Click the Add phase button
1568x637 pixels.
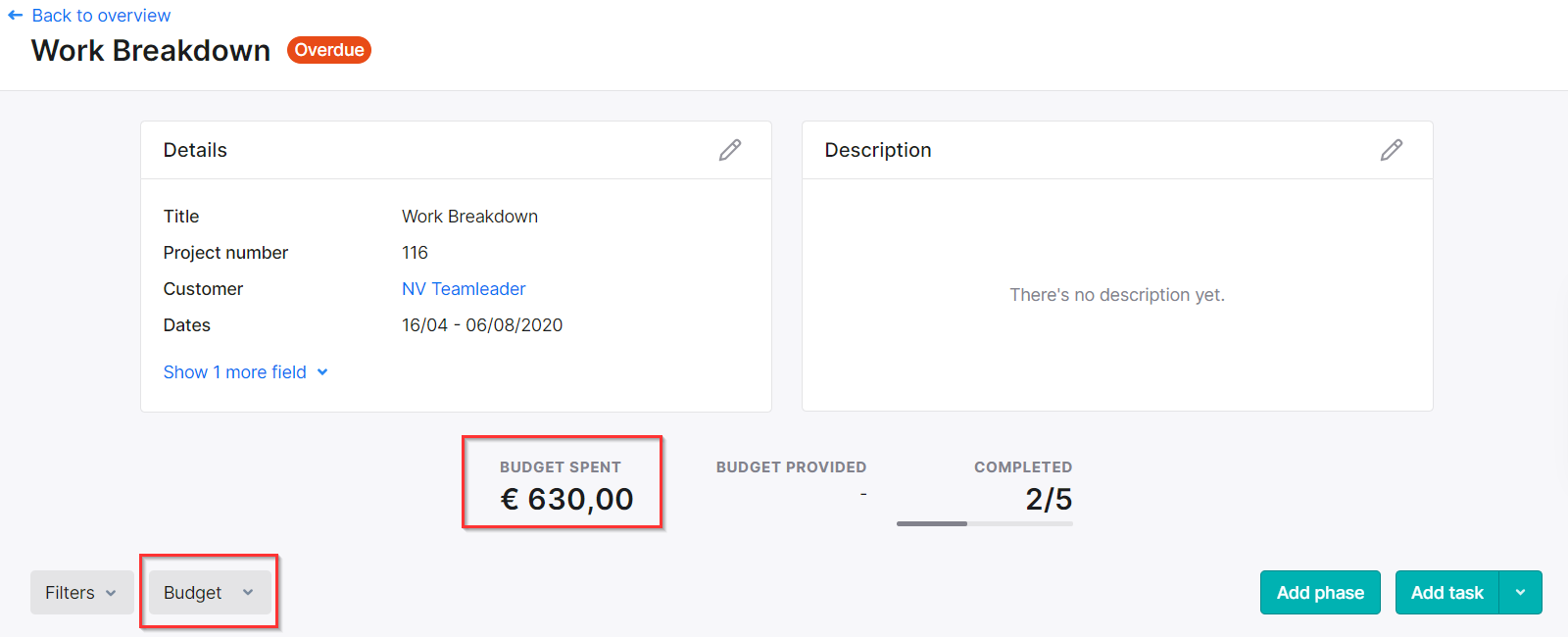[1320, 593]
